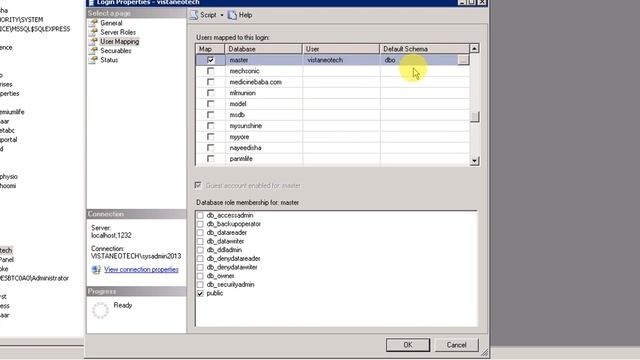Click the connection properties icon
The image size is (640, 360).
[96, 270]
